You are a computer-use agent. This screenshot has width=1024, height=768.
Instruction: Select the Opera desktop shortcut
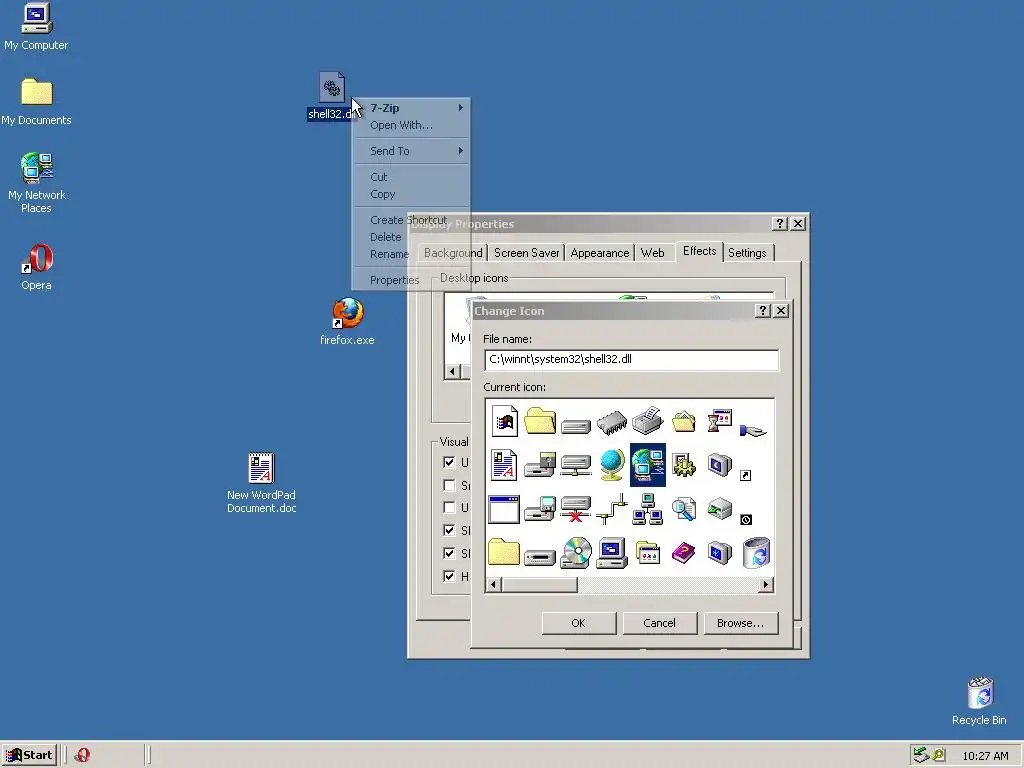pyautogui.click(x=36, y=266)
